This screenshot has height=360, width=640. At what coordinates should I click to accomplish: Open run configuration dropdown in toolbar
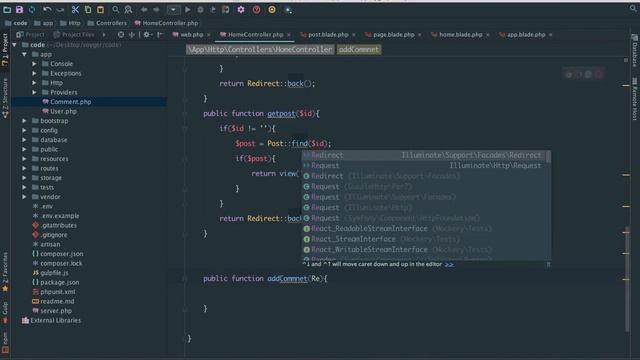tap(173, 10)
